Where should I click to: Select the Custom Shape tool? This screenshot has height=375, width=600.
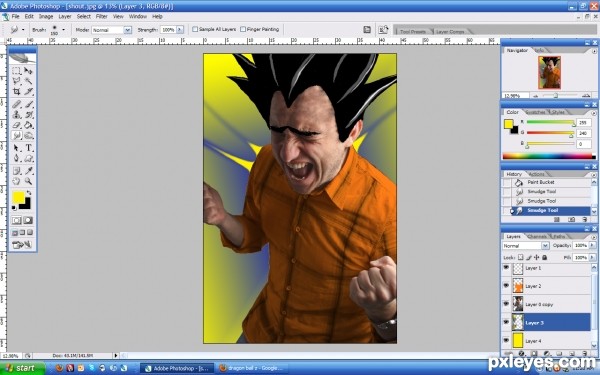28,158
